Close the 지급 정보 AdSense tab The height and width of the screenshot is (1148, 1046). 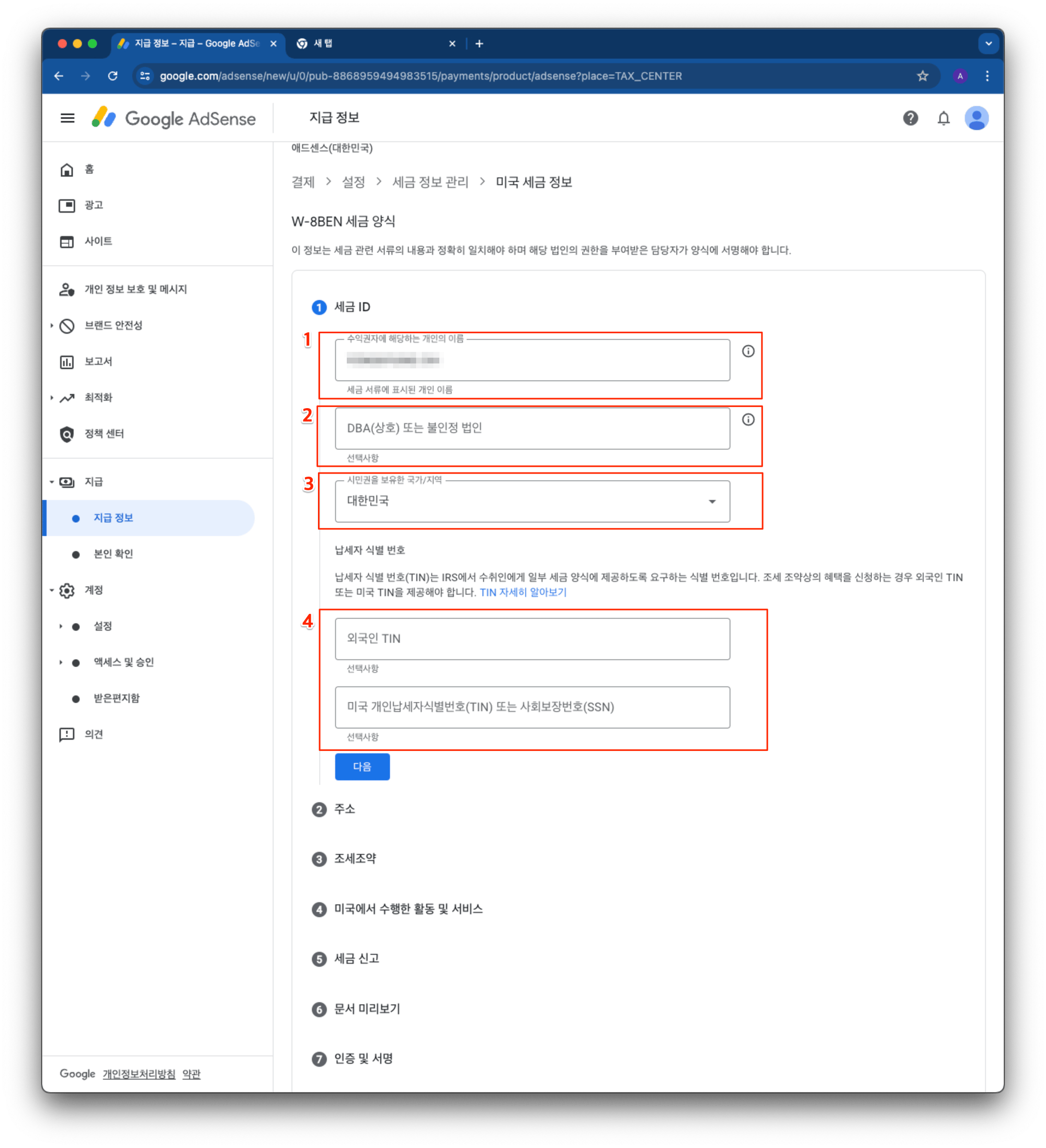coord(273,43)
